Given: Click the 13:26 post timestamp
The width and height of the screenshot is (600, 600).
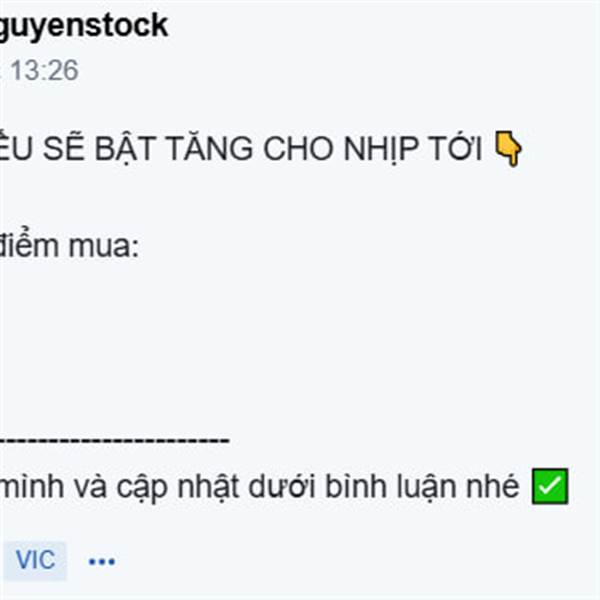Looking at the screenshot, I should click(44, 70).
